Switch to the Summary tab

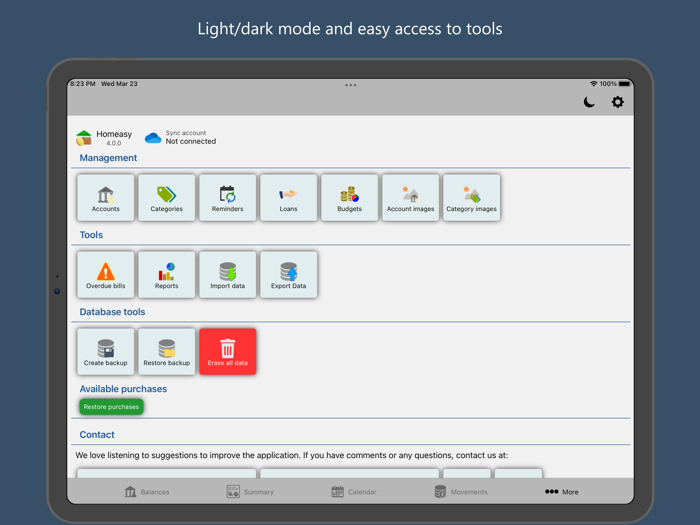(x=250, y=492)
